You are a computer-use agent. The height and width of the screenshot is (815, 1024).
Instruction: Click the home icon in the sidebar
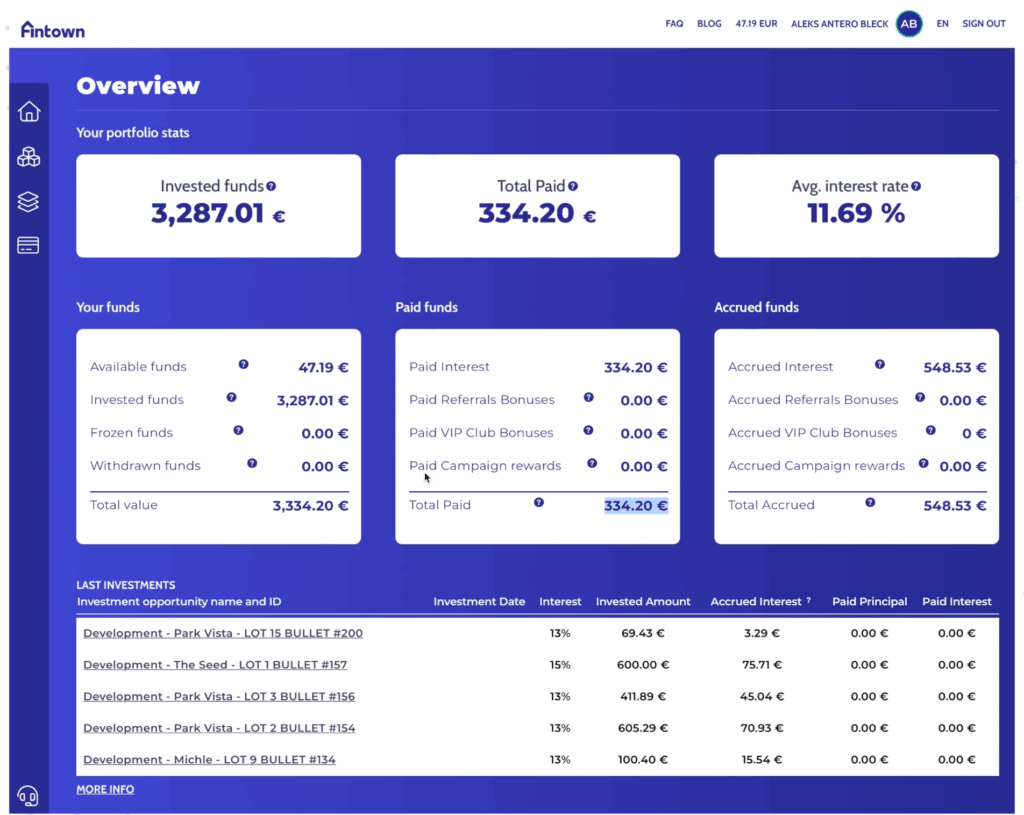click(x=29, y=112)
